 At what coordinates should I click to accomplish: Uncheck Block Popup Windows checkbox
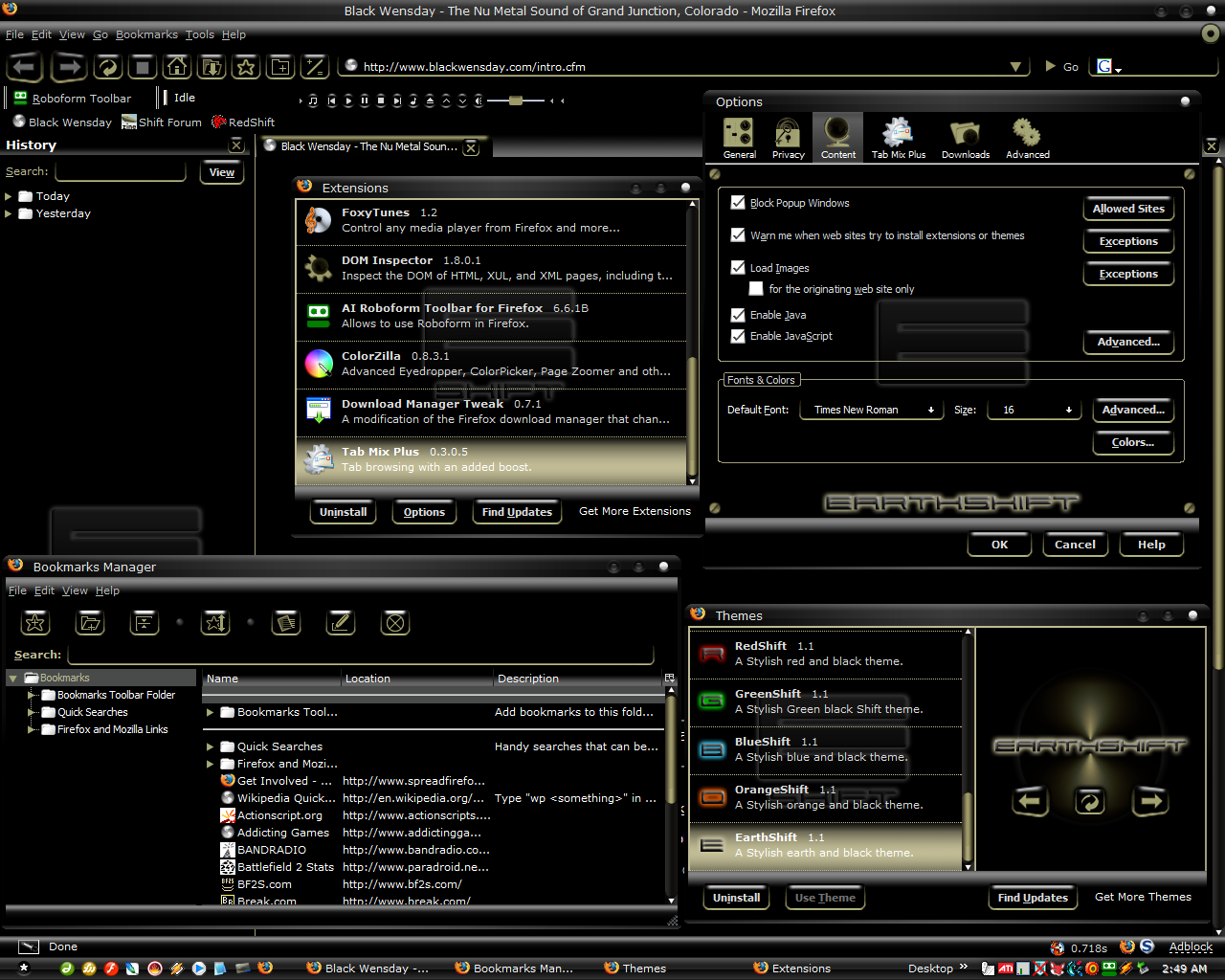[738, 203]
